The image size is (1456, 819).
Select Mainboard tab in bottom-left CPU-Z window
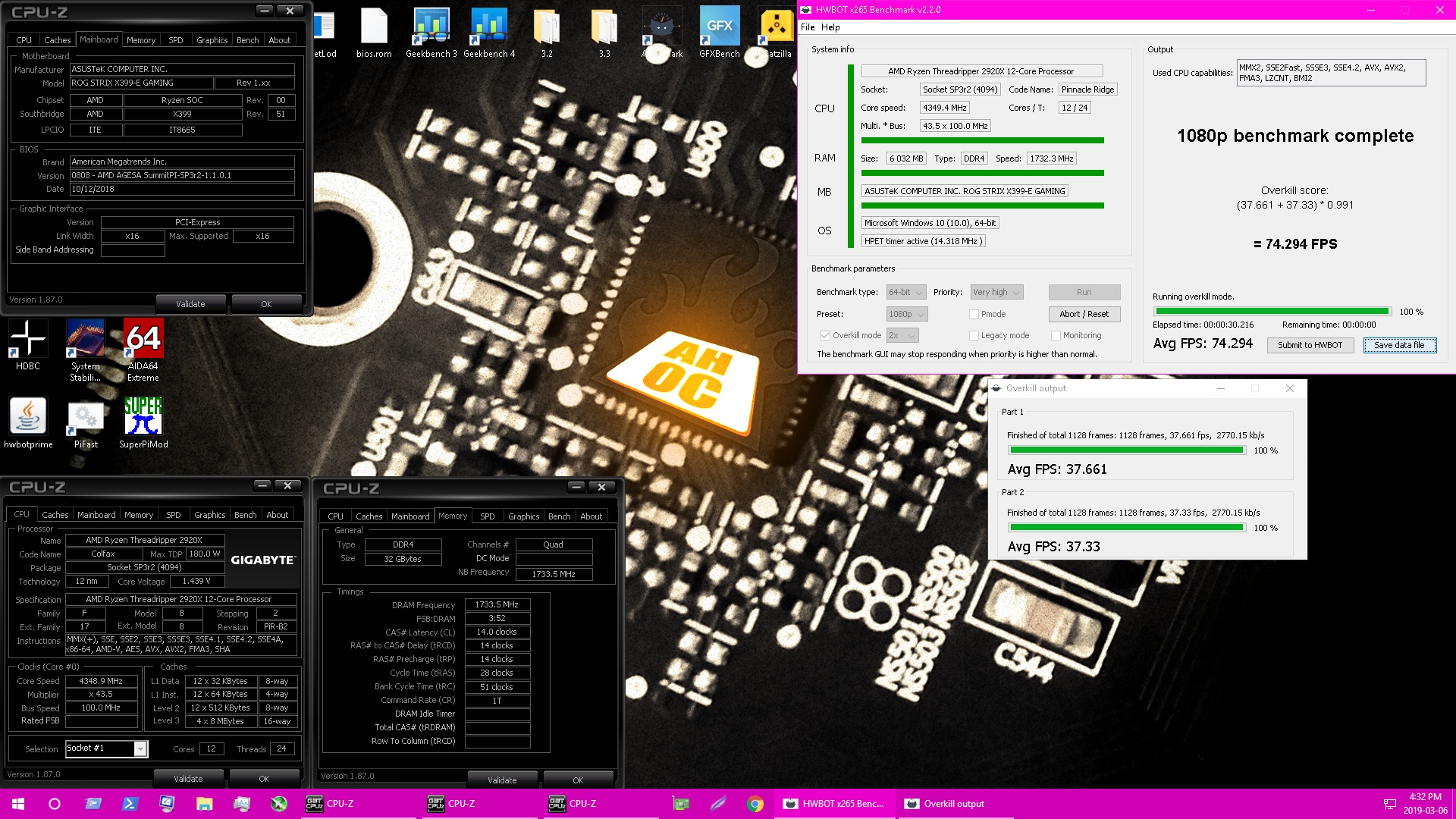tap(97, 515)
